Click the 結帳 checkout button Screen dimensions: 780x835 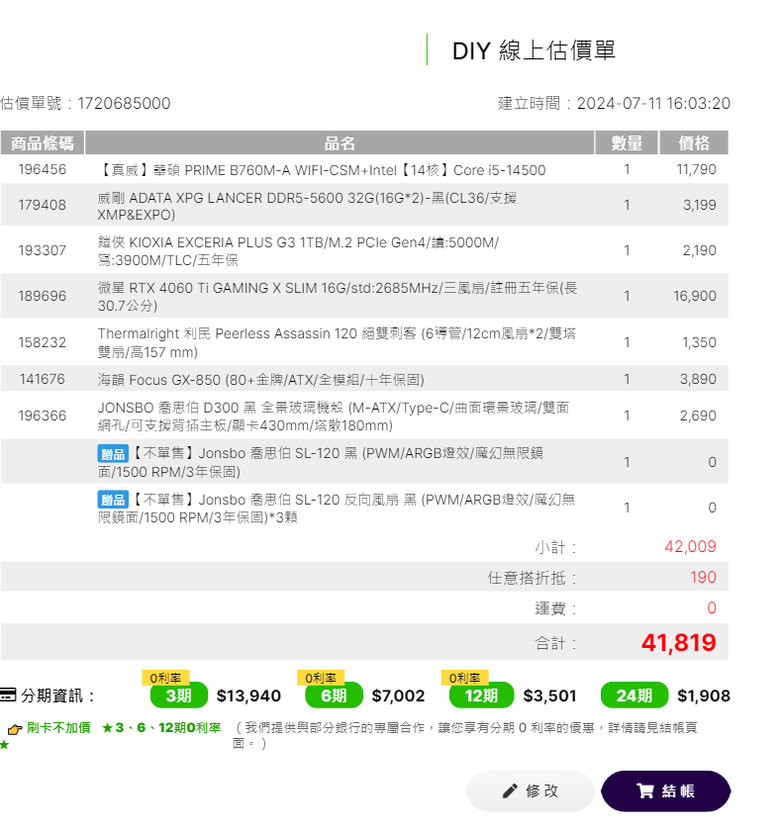pos(665,791)
